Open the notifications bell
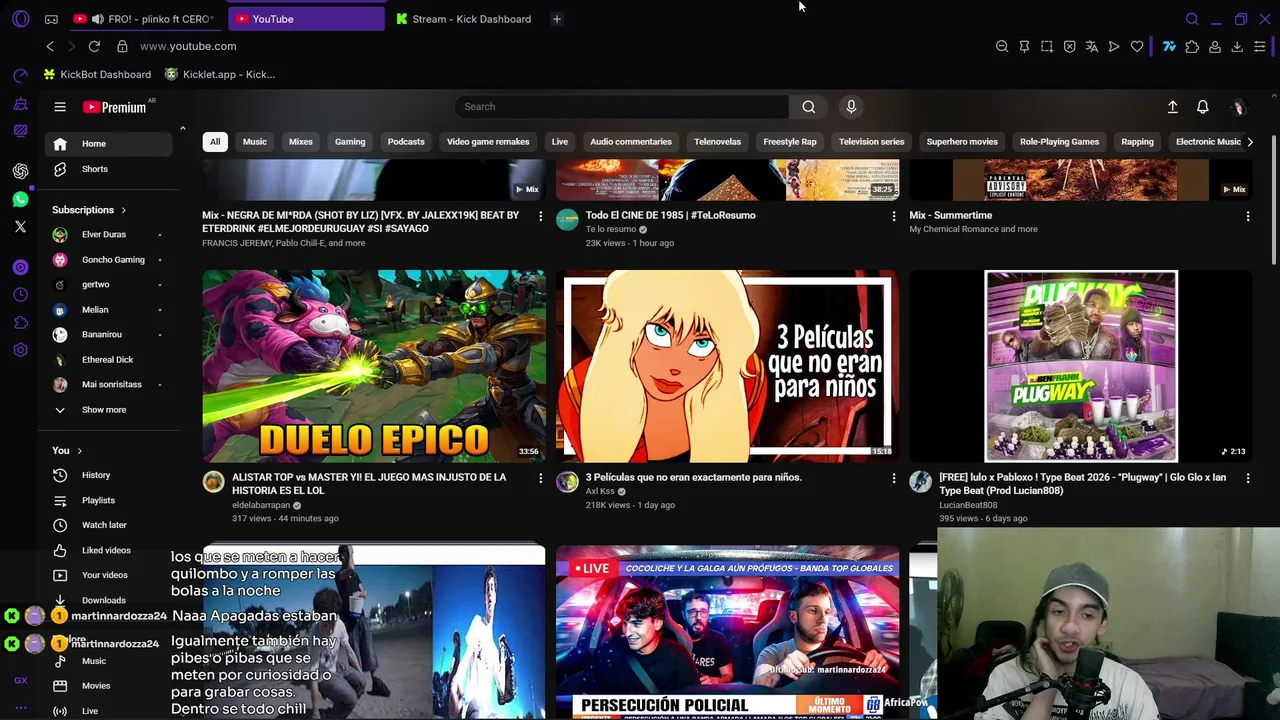 (x=1203, y=107)
